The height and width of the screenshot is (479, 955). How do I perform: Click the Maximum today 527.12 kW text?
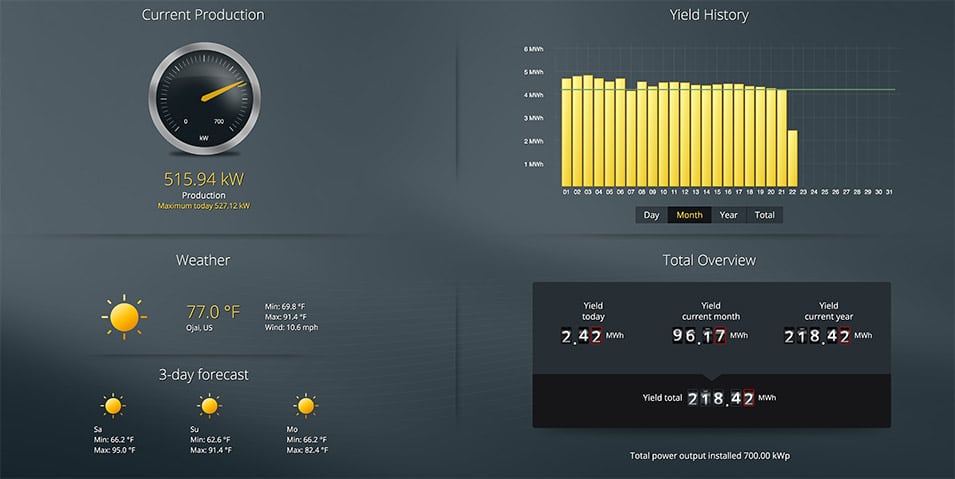click(203, 206)
